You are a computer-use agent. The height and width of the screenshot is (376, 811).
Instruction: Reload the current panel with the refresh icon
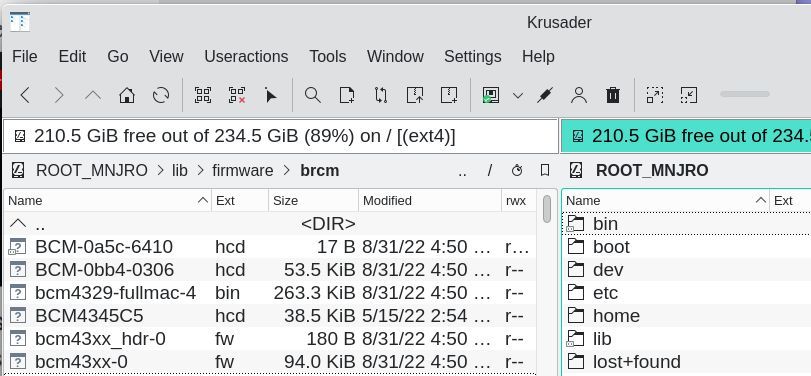point(161,95)
